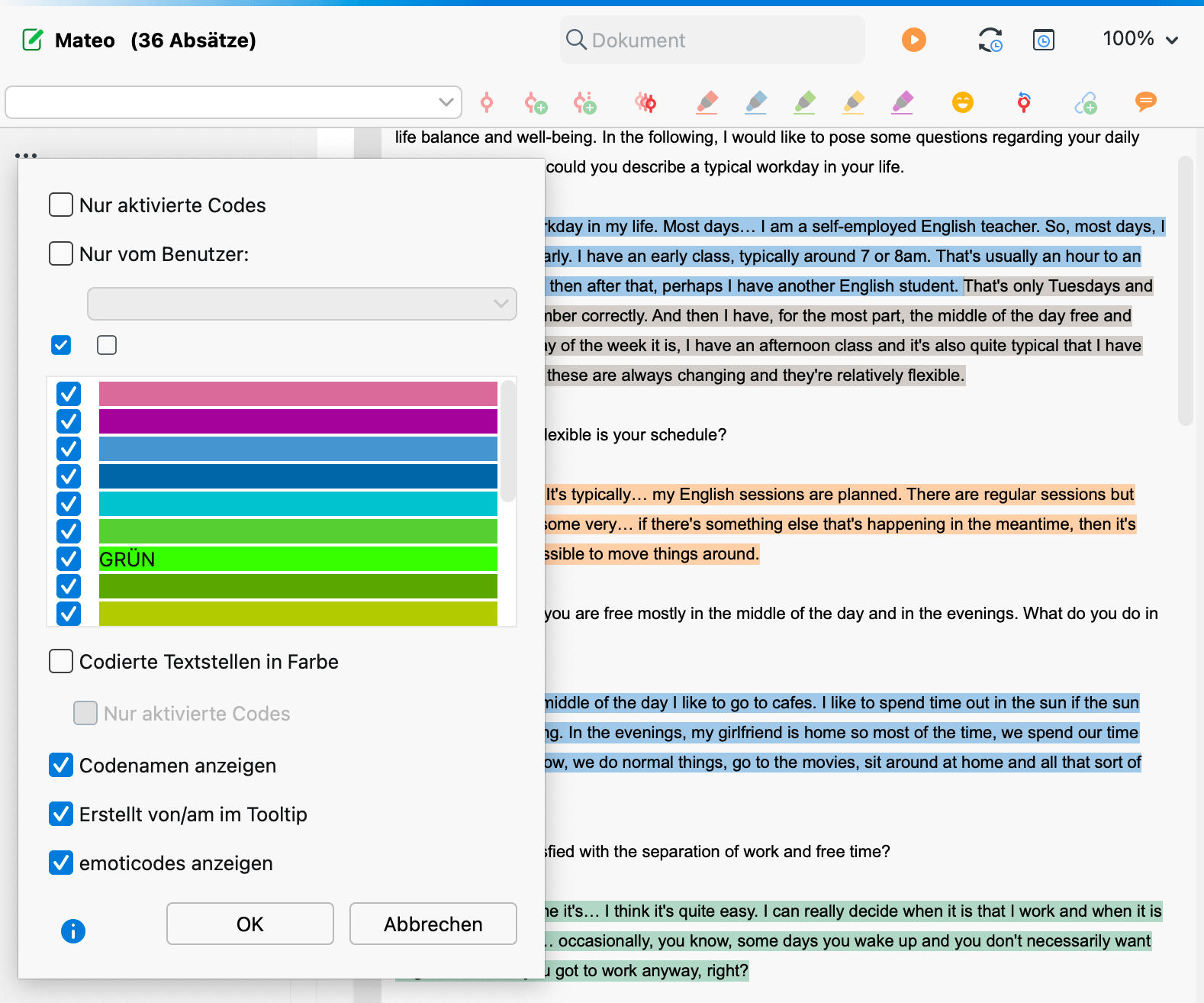Click the Abbrechen button
Image resolution: width=1204 pixels, height=1003 pixels.
(x=433, y=924)
